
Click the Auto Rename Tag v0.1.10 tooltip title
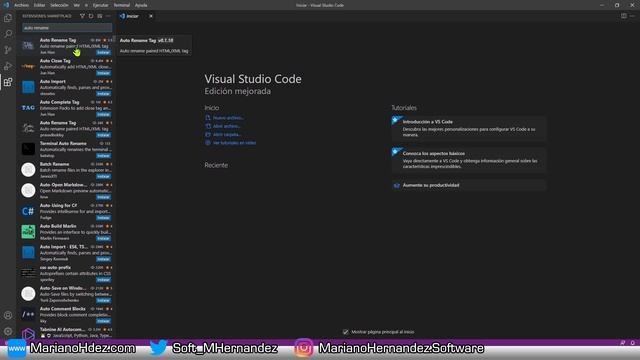147,40
